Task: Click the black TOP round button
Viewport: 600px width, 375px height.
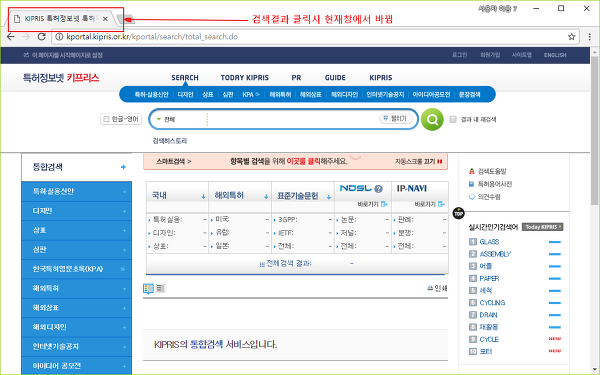Action: (458, 213)
